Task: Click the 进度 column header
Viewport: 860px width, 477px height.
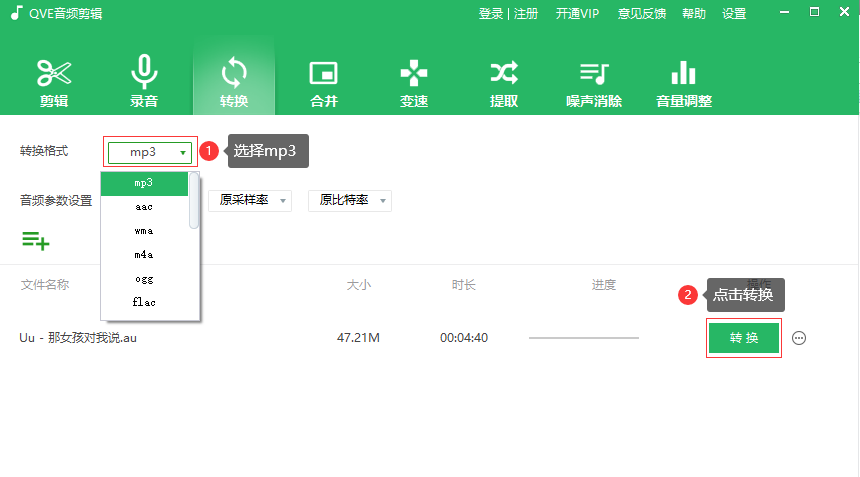Action: coord(604,285)
